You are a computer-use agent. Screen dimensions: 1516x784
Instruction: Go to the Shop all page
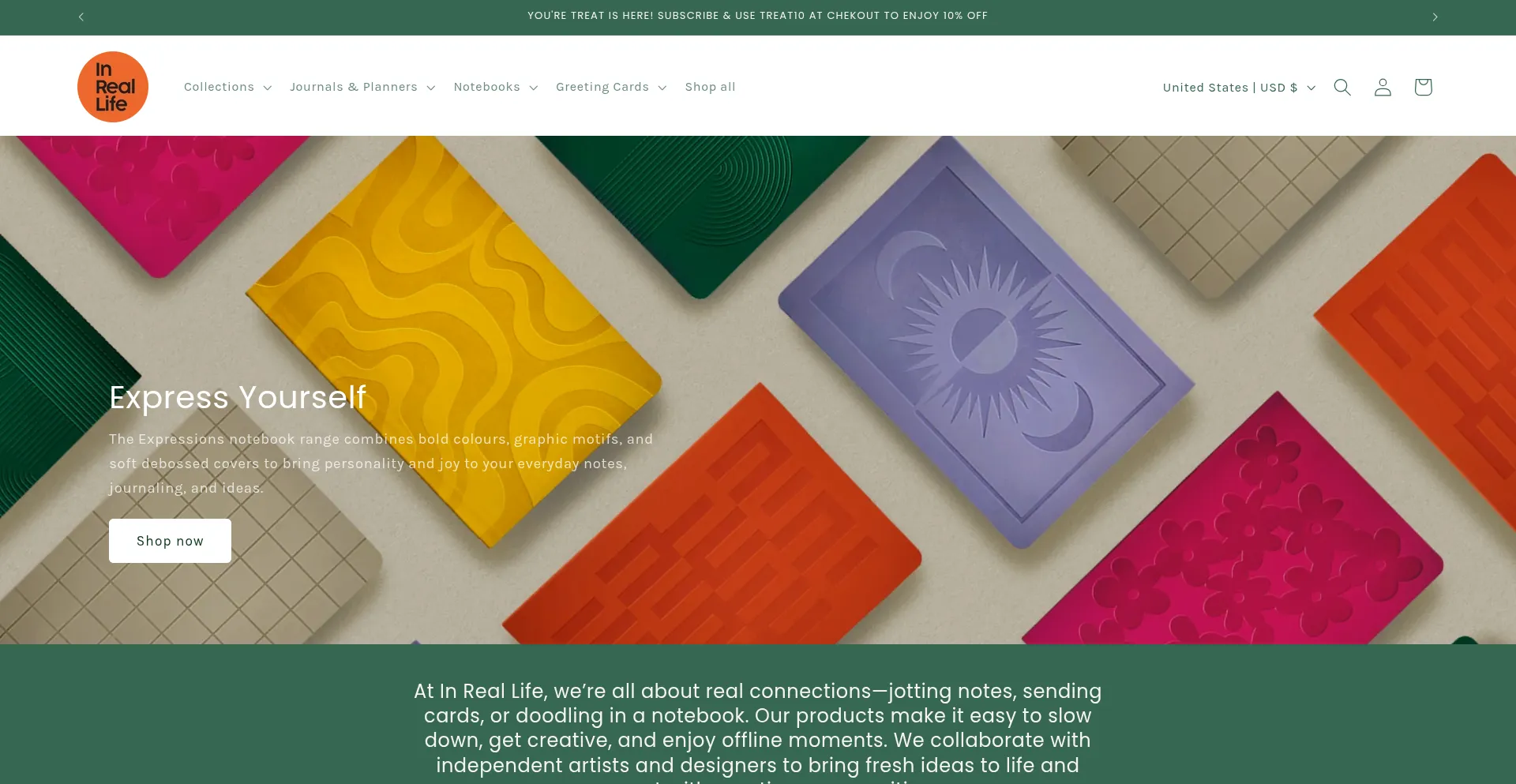click(x=710, y=87)
